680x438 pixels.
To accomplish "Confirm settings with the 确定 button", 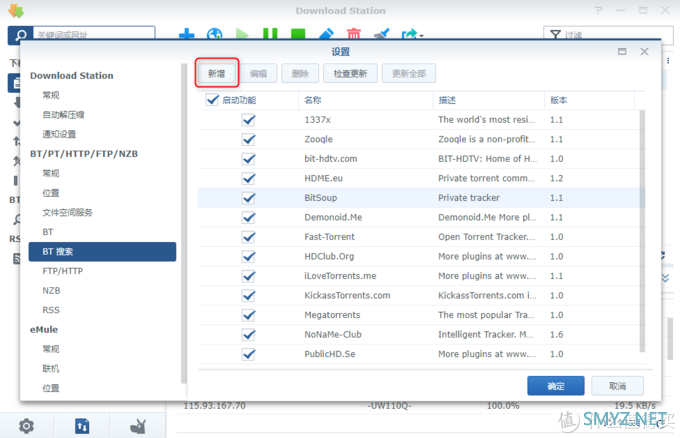I will (556, 386).
